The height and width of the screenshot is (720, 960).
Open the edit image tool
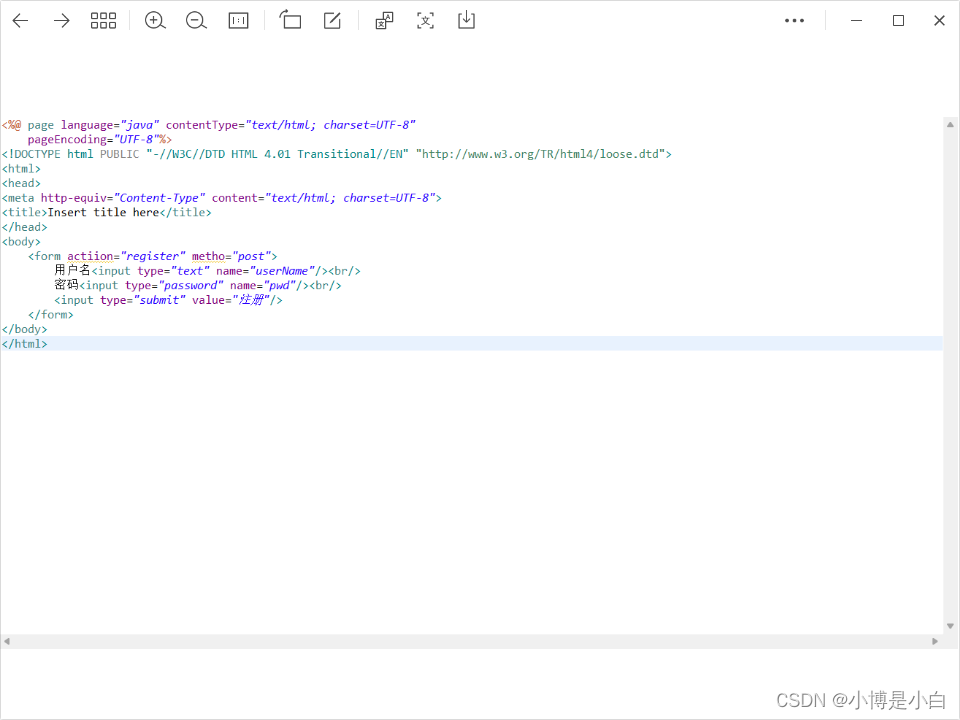[332, 21]
